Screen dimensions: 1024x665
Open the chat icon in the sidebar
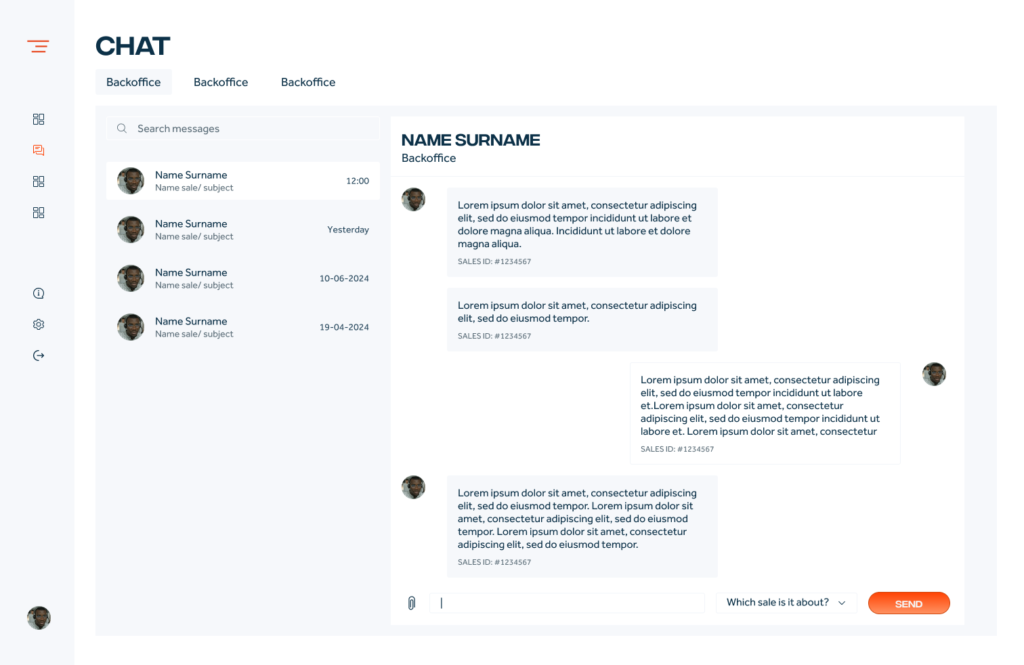tap(39, 150)
